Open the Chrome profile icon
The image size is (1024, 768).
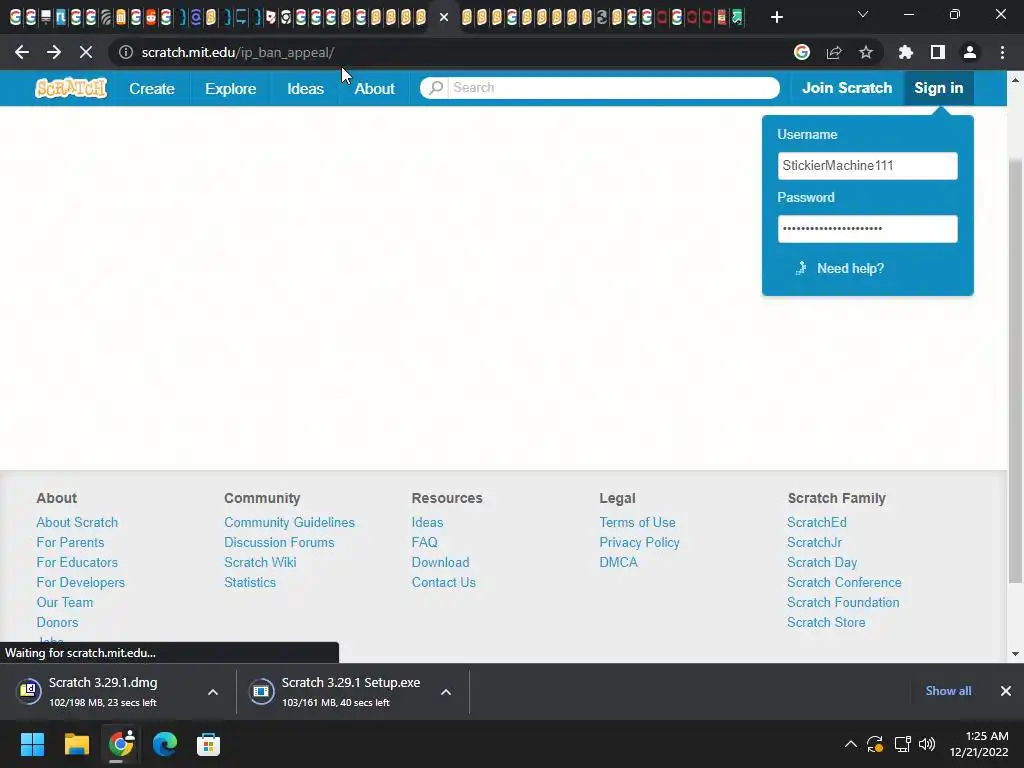coord(970,52)
